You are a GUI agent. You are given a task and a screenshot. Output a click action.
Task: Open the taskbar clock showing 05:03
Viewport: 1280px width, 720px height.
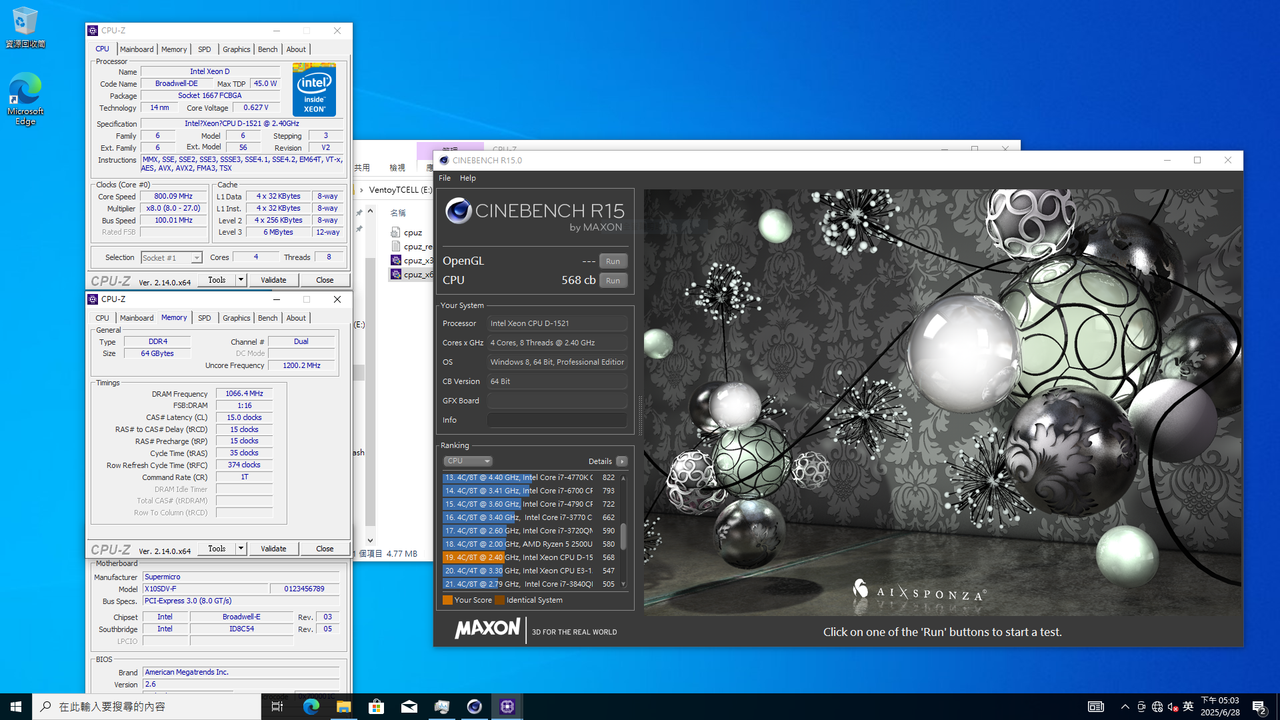pyautogui.click(x=1219, y=706)
